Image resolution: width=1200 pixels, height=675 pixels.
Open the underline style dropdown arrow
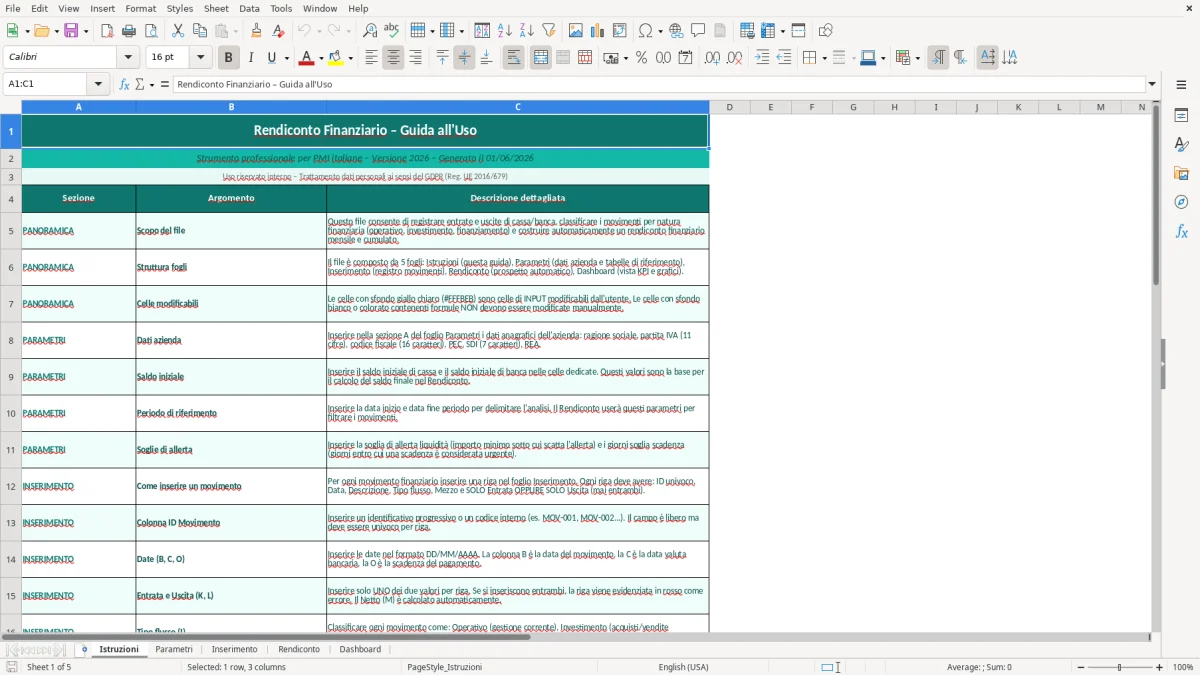(285, 58)
